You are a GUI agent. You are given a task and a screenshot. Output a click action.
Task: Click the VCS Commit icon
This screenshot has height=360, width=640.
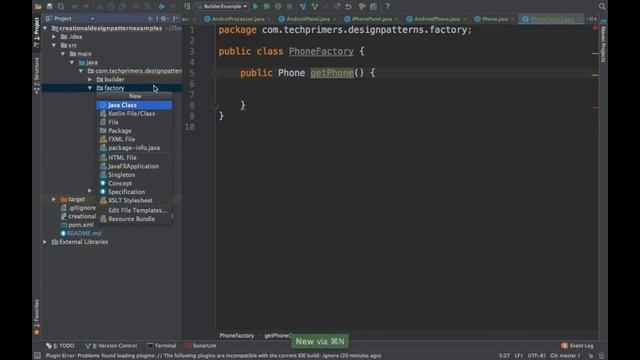click(x=314, y=6)
